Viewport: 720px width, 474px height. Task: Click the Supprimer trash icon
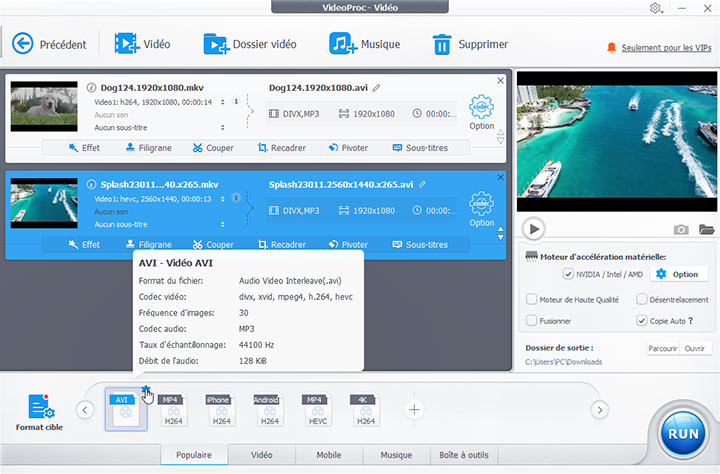pos(442,45)
